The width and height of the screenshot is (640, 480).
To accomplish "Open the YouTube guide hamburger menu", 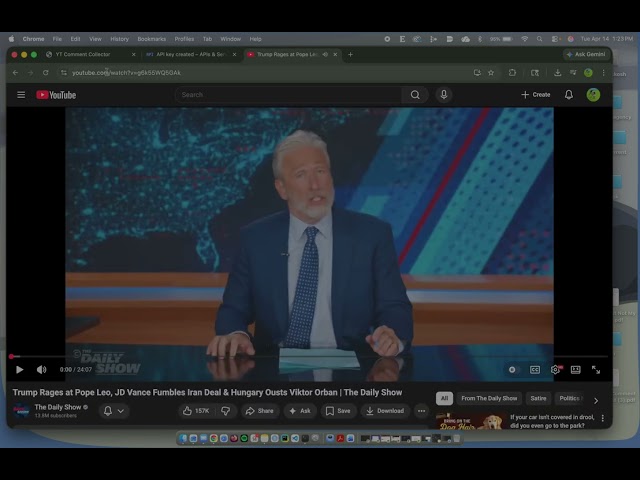I will pos(21,95).
